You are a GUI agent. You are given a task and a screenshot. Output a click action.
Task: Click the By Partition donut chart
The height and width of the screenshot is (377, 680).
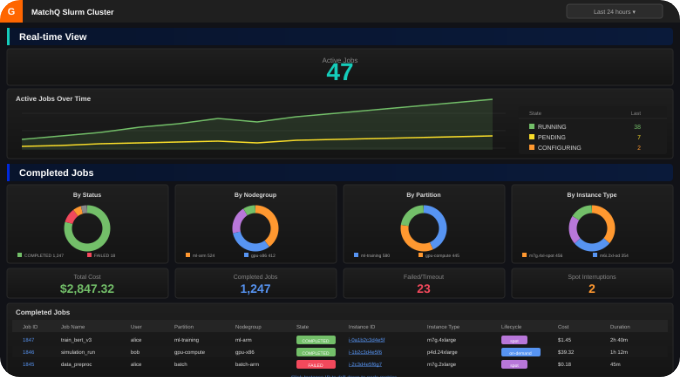pos(424,228)
